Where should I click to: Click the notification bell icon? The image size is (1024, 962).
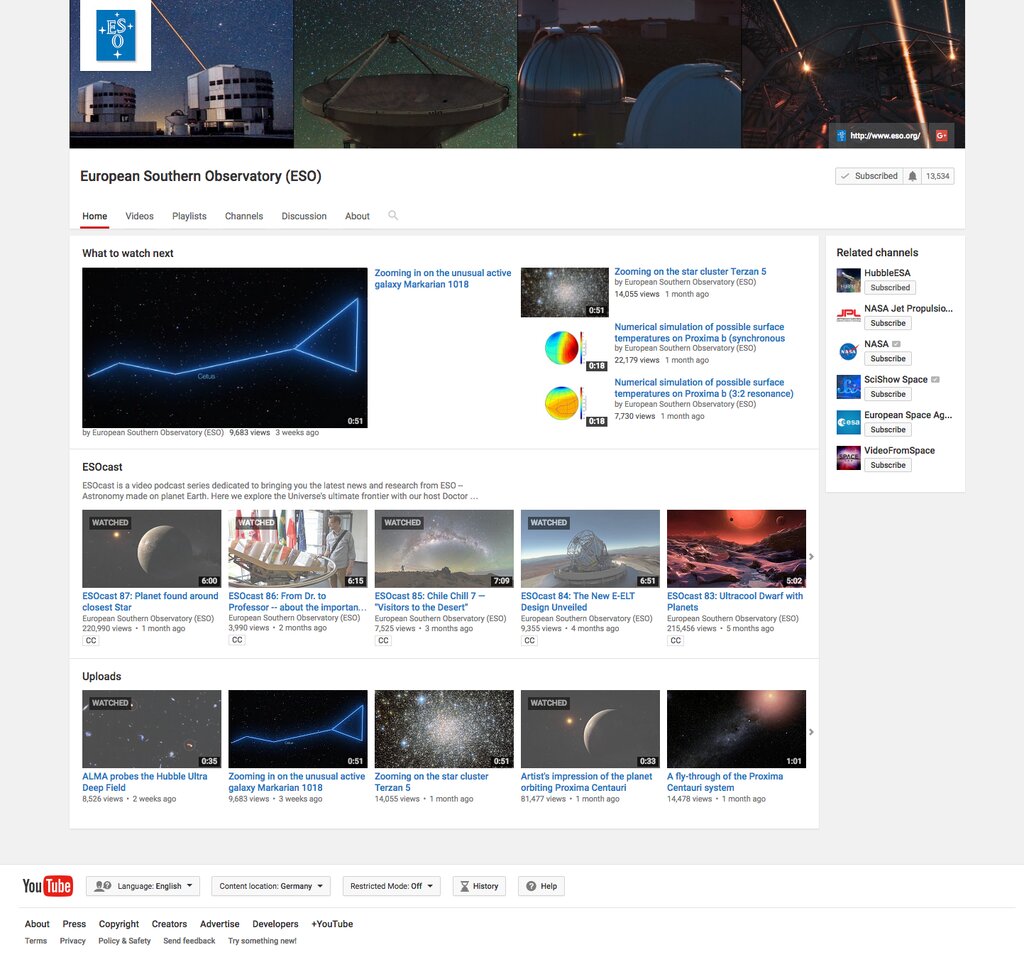pos(912,176)
